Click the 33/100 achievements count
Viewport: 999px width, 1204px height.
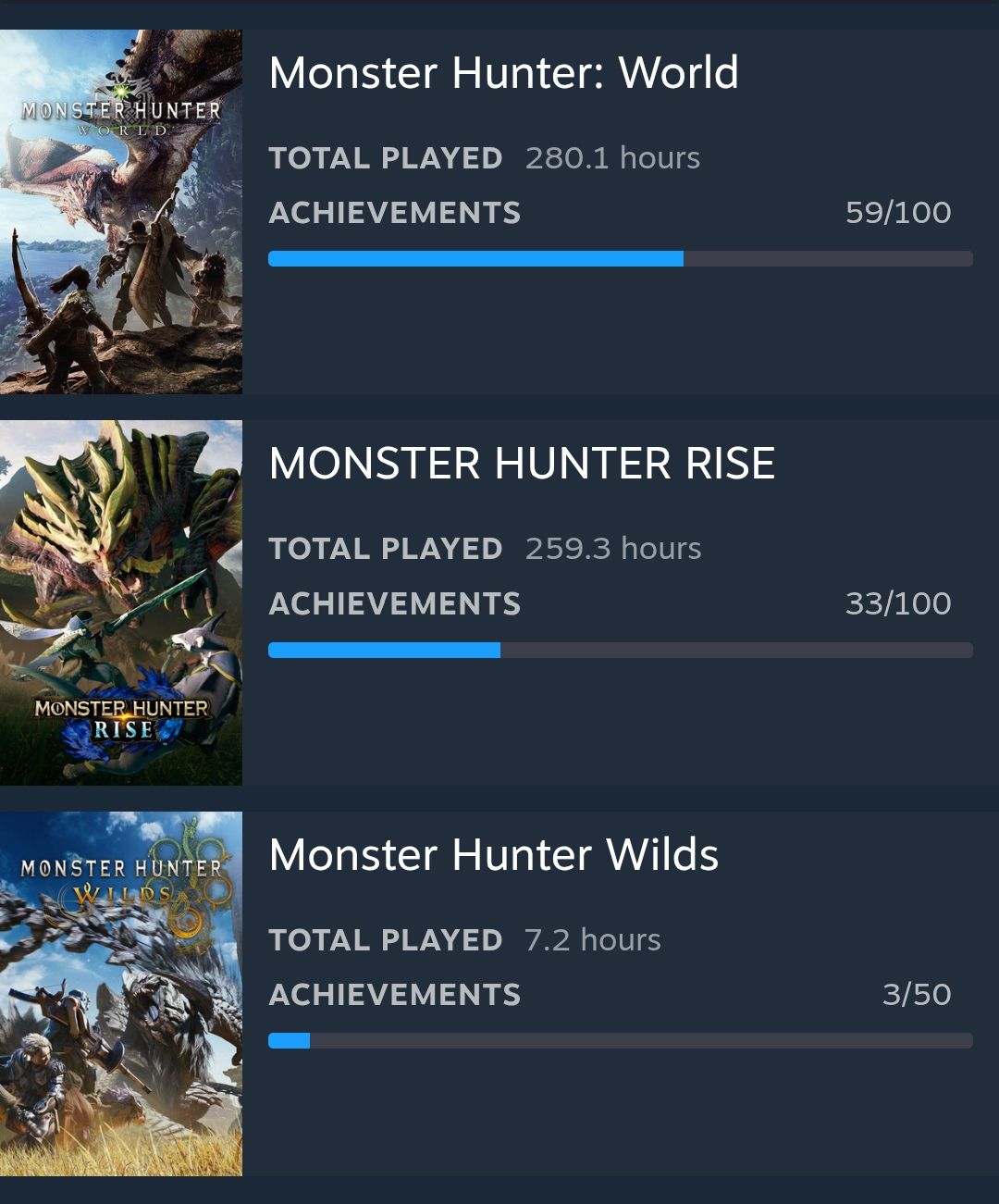897,603
